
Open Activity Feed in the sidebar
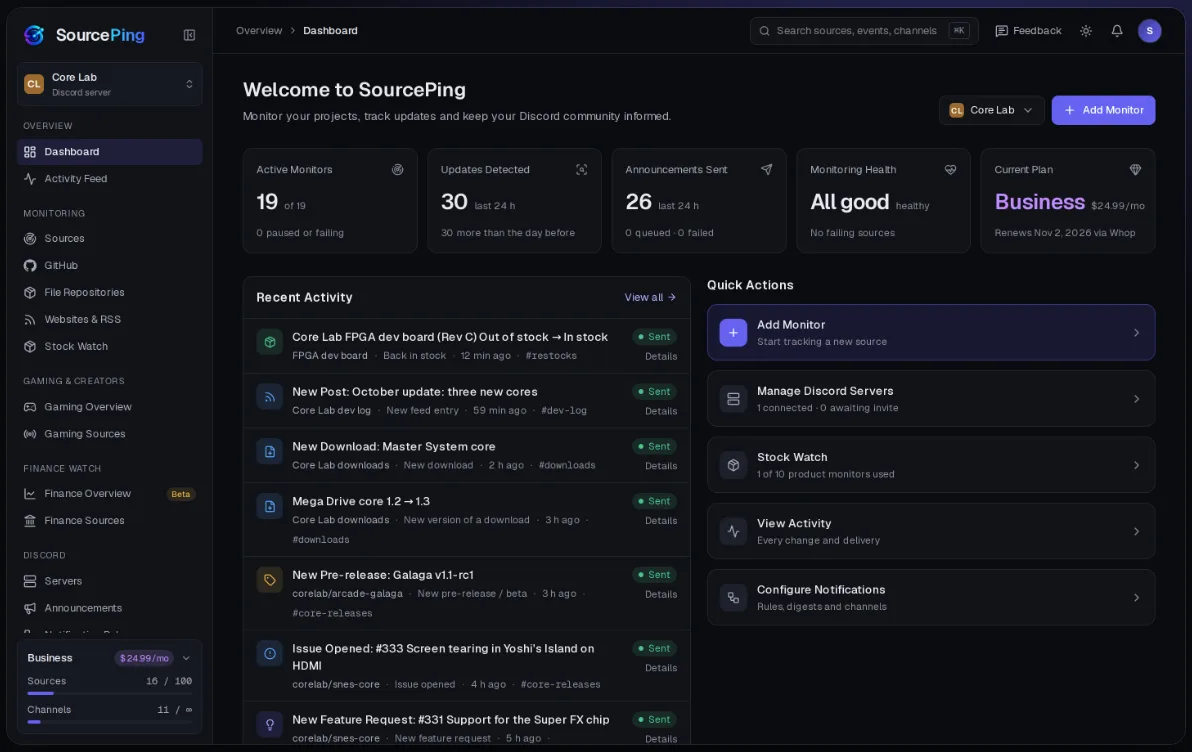pyautogui.click(x=109, y=179)
